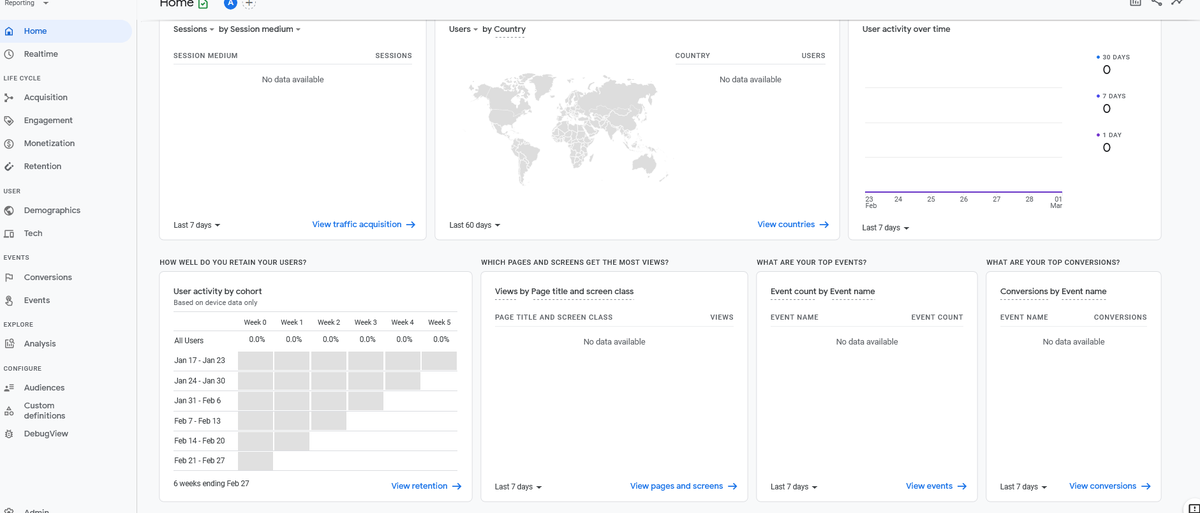Follow the 'View traffic acquisition' link

click(x=364, y=225)
